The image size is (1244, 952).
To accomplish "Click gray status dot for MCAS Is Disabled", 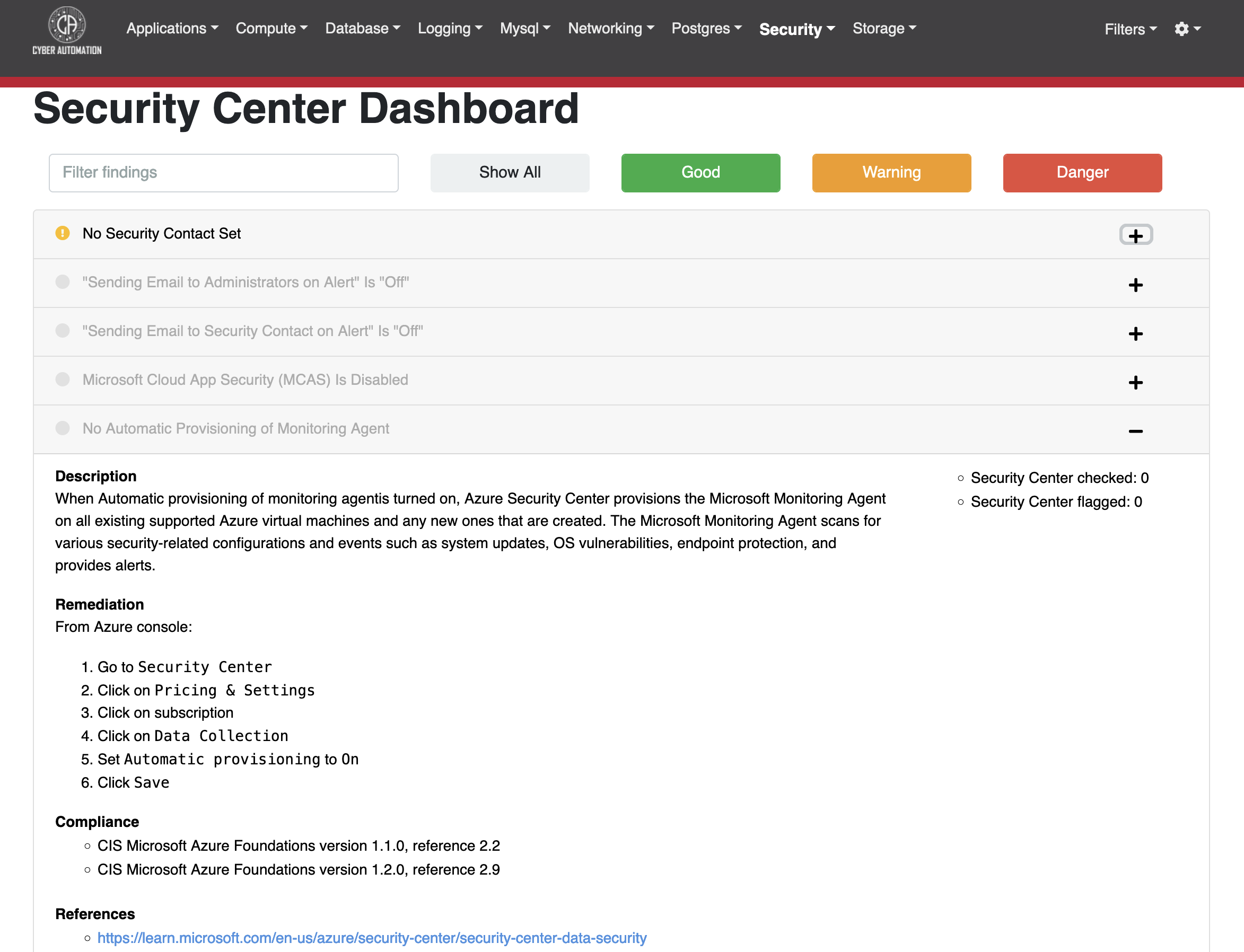I will click(x=63, y=379).
